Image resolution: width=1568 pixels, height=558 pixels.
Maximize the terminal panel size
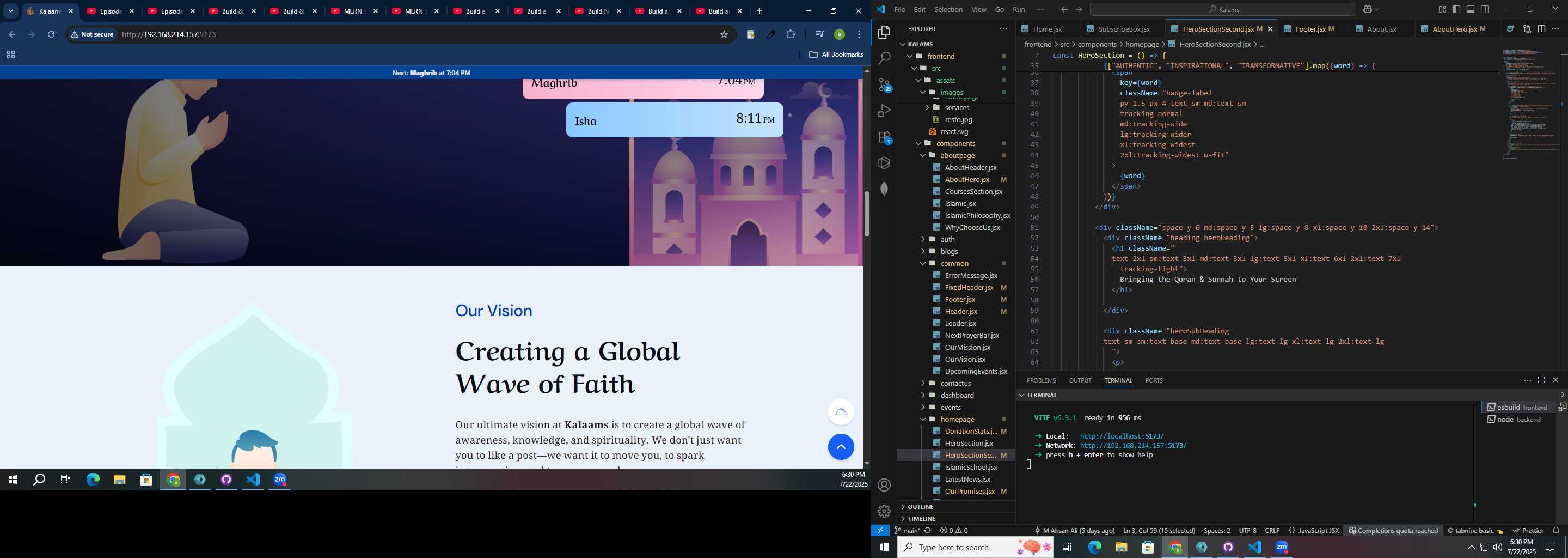(x=1541, y=380)
